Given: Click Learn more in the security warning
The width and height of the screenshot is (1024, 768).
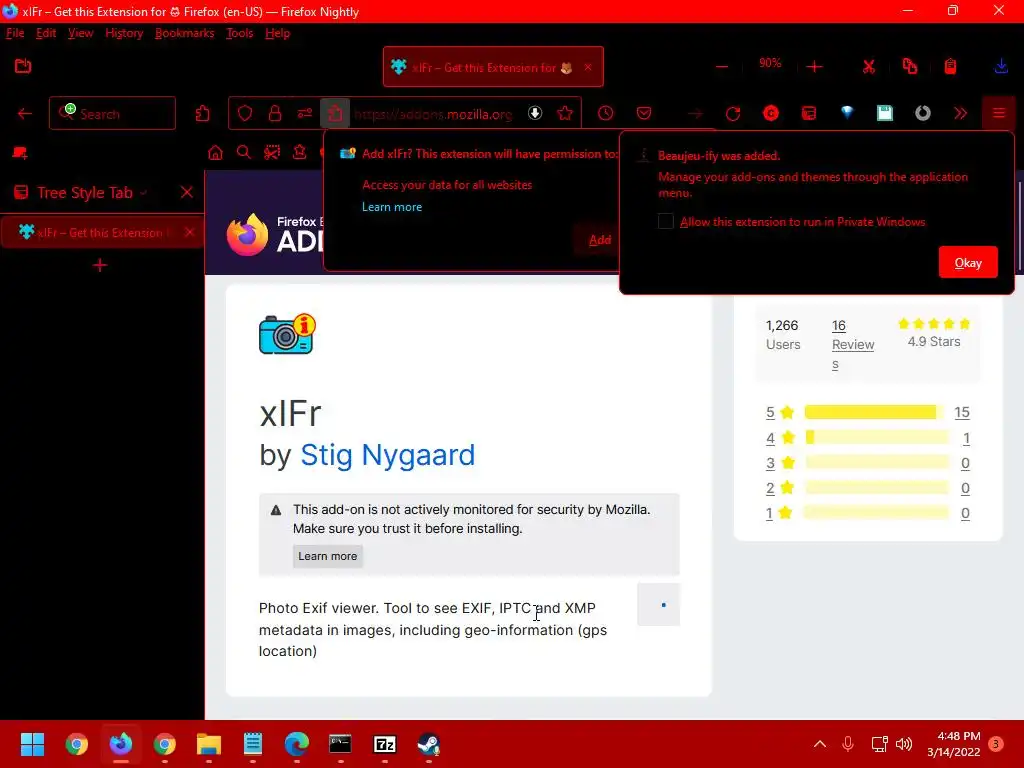Looking at the screenshot, I should pos(328,556).
